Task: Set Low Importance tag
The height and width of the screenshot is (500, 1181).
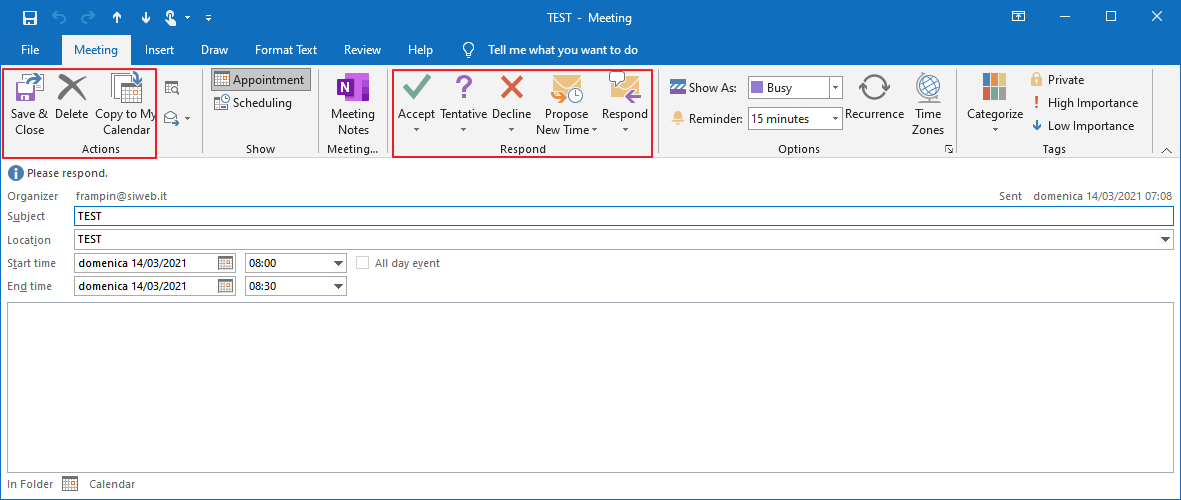Action: coord(1082,126)
